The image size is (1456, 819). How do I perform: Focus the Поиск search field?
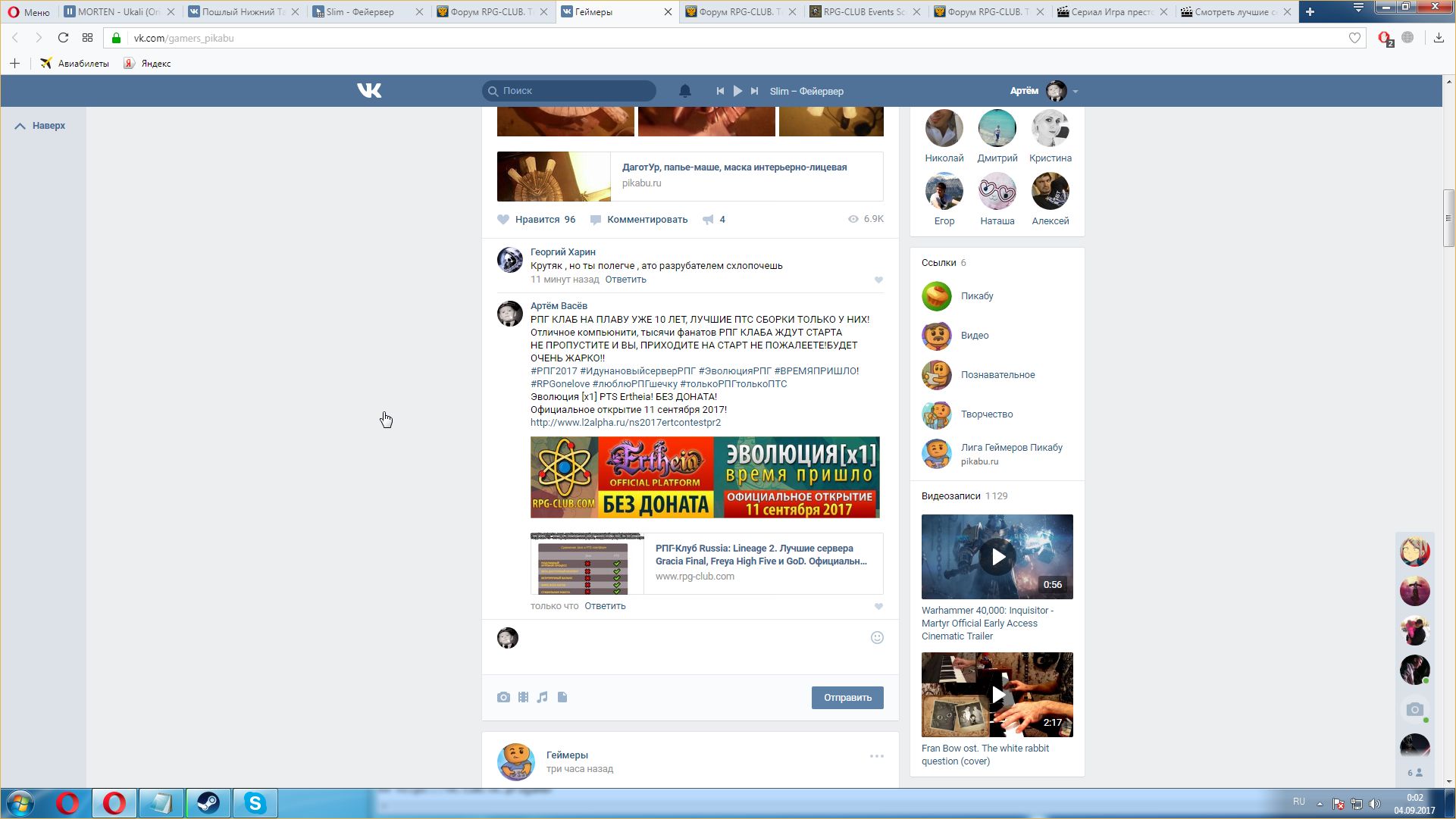(x=569, y=91)
